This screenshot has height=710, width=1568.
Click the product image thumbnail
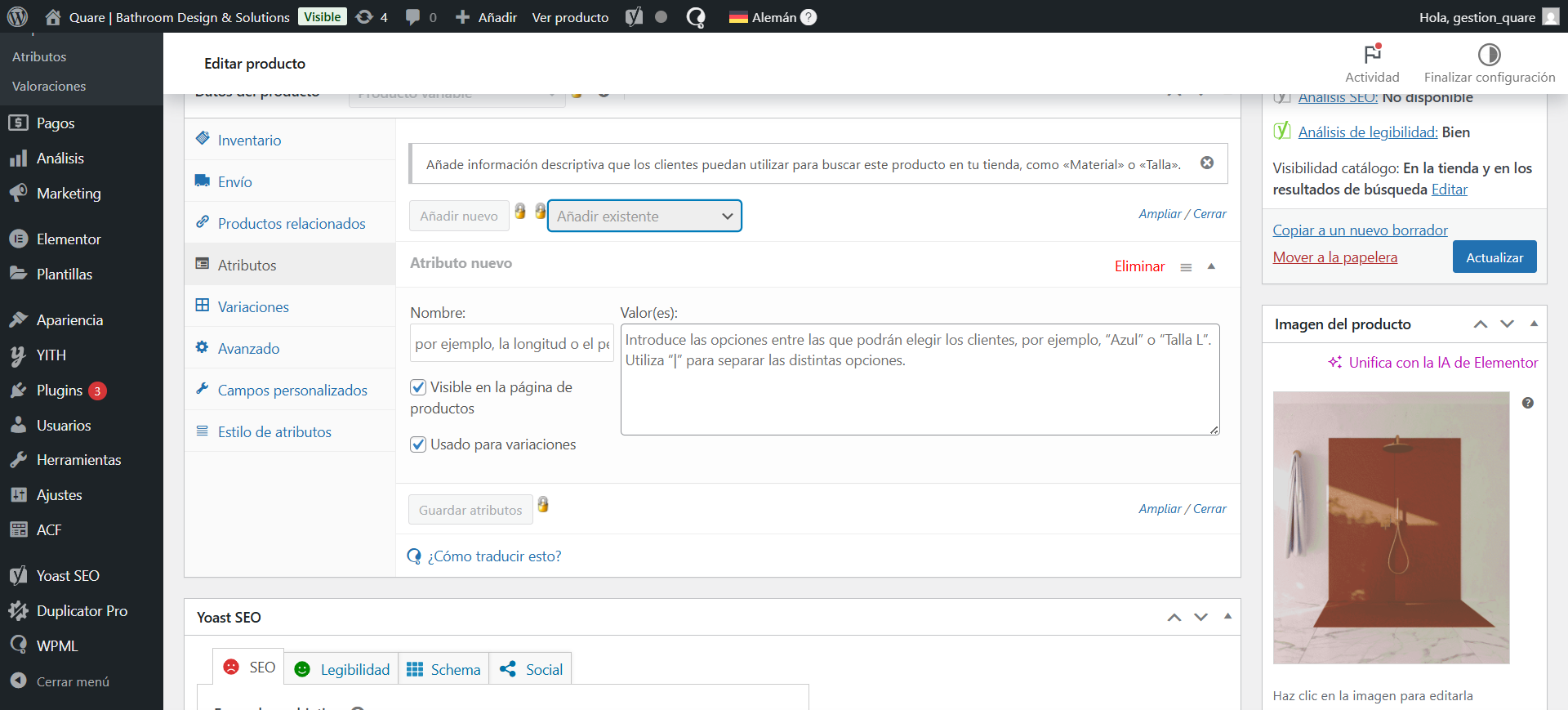1391,528
